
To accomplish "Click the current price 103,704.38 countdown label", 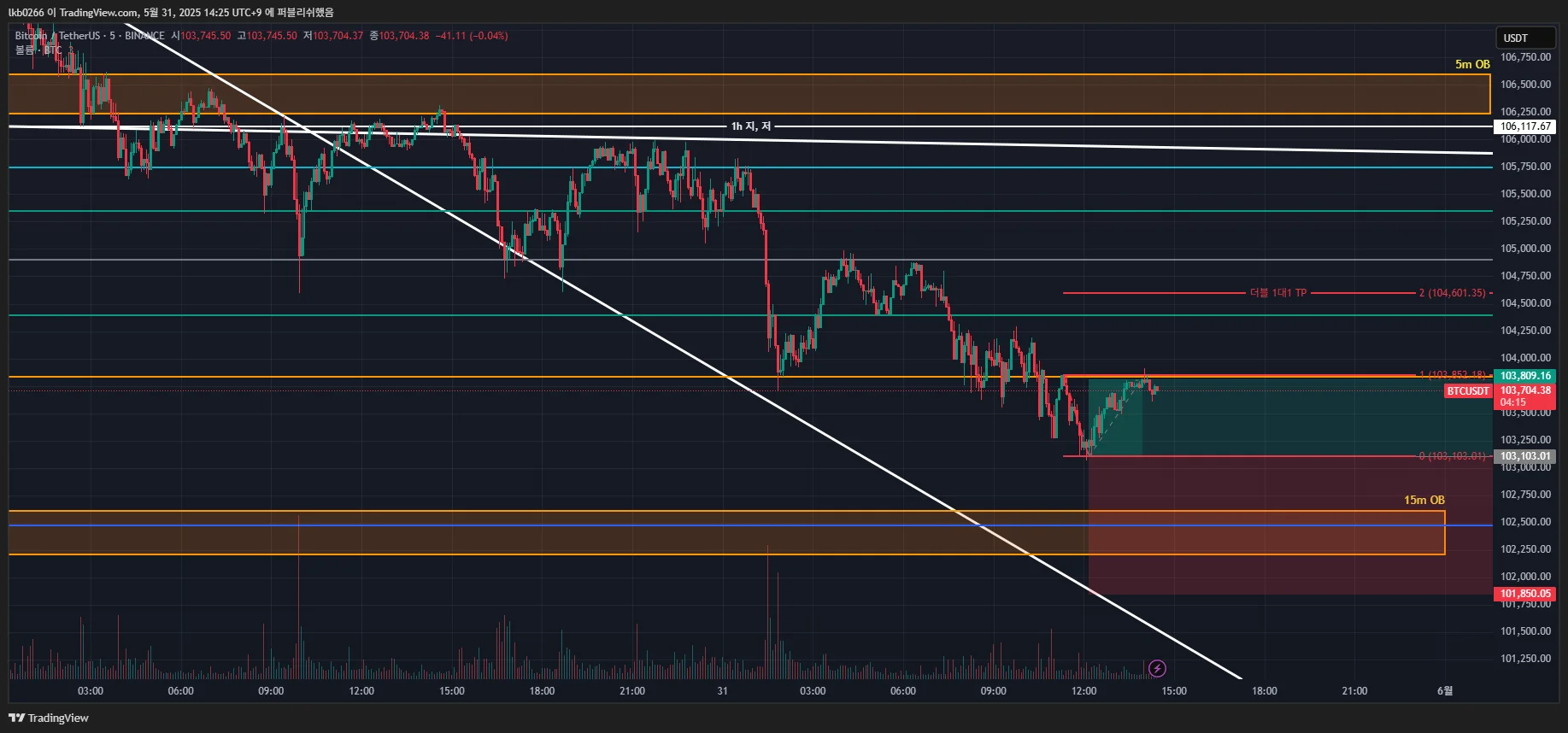I will pyautogui.click(x=1525, y=396).
